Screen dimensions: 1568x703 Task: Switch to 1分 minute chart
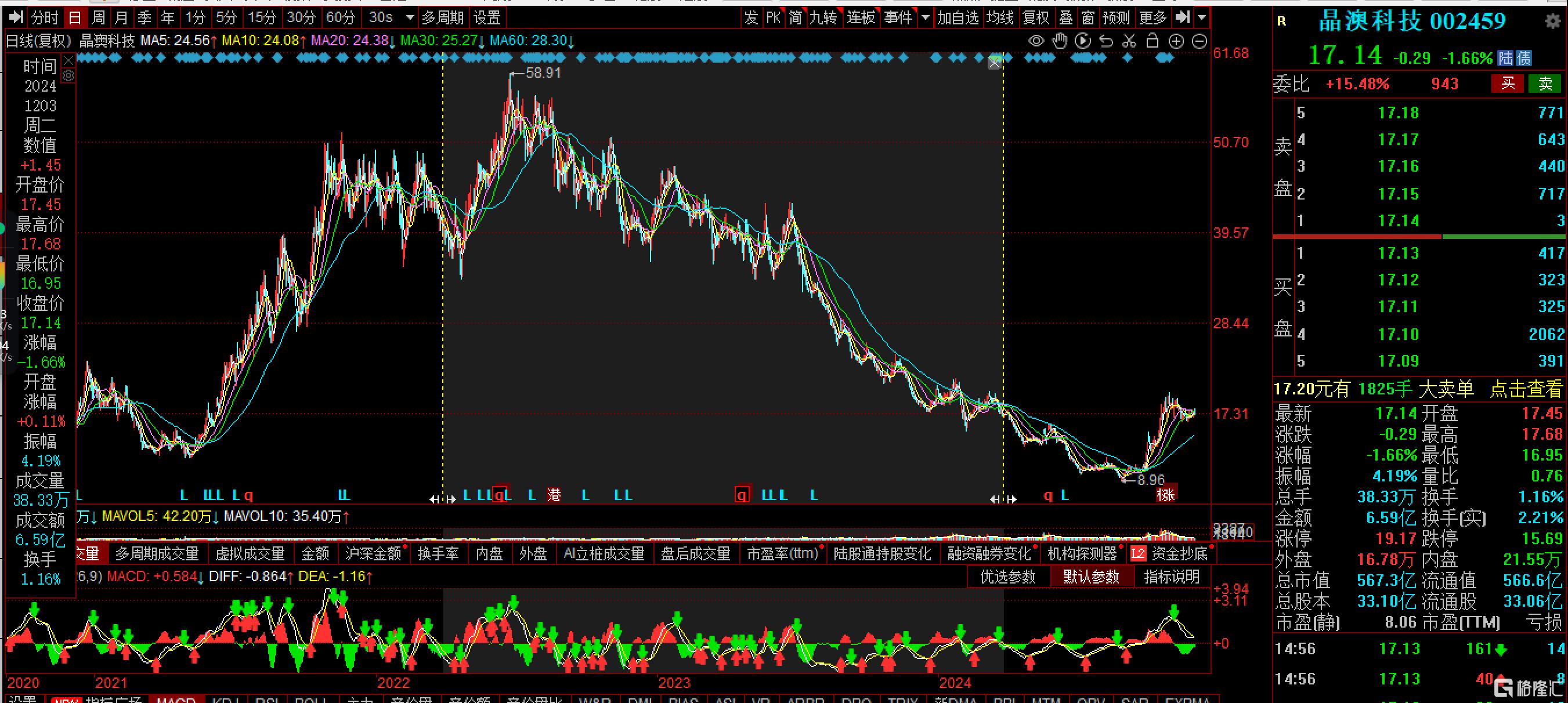(x=195, y=17)
